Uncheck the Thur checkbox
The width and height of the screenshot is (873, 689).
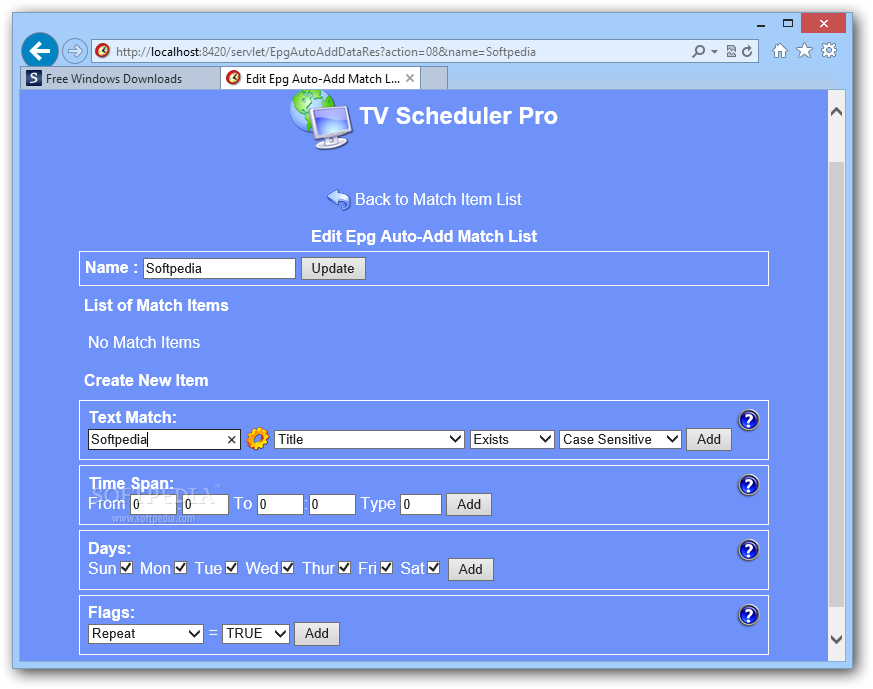coord(345,568)
